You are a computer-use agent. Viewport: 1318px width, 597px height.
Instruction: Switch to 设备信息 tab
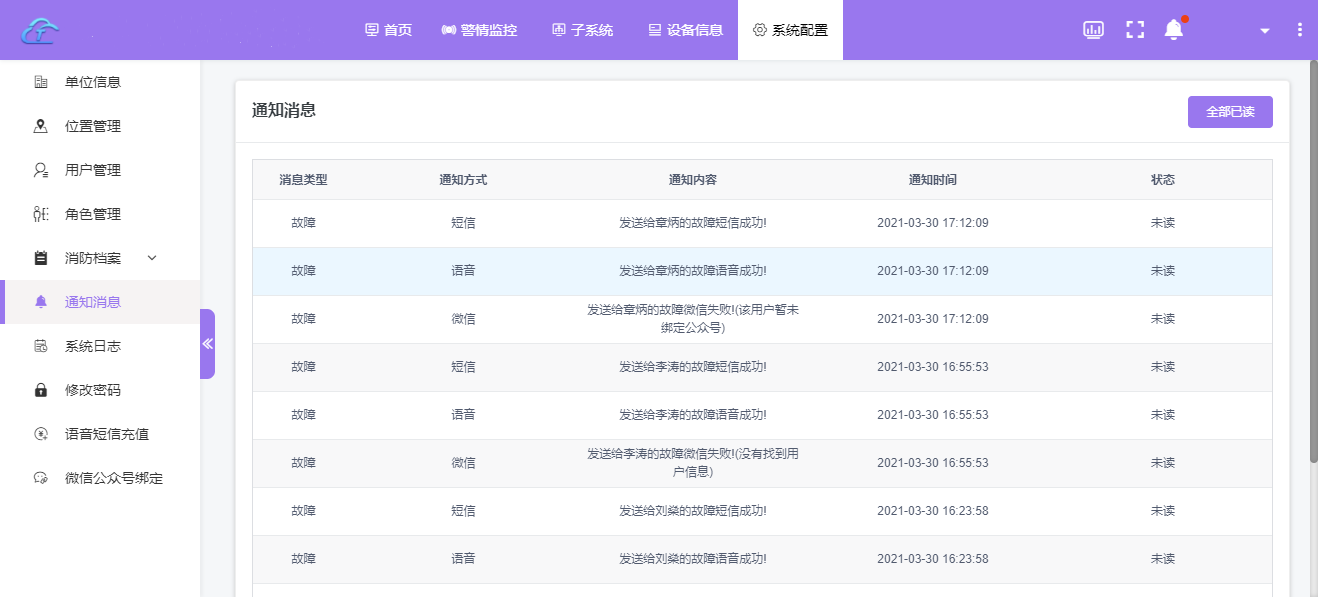pyautogui.click(x=685, y=30)
